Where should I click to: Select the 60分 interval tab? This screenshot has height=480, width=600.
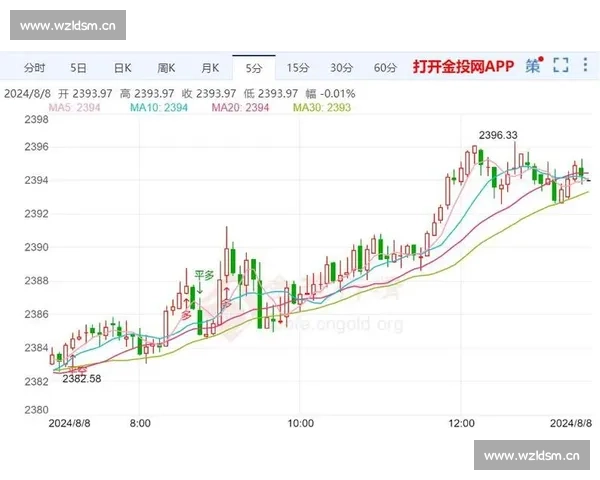386,68
